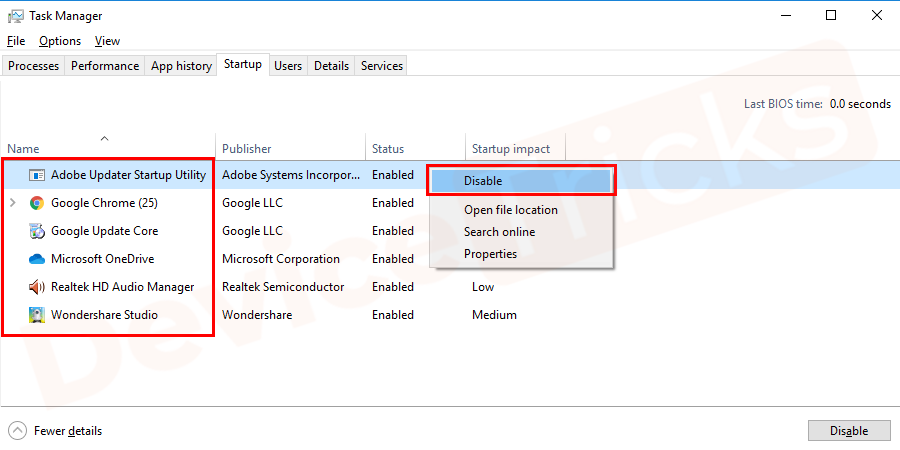Switch to the Users tab

[x=288, y=66]
